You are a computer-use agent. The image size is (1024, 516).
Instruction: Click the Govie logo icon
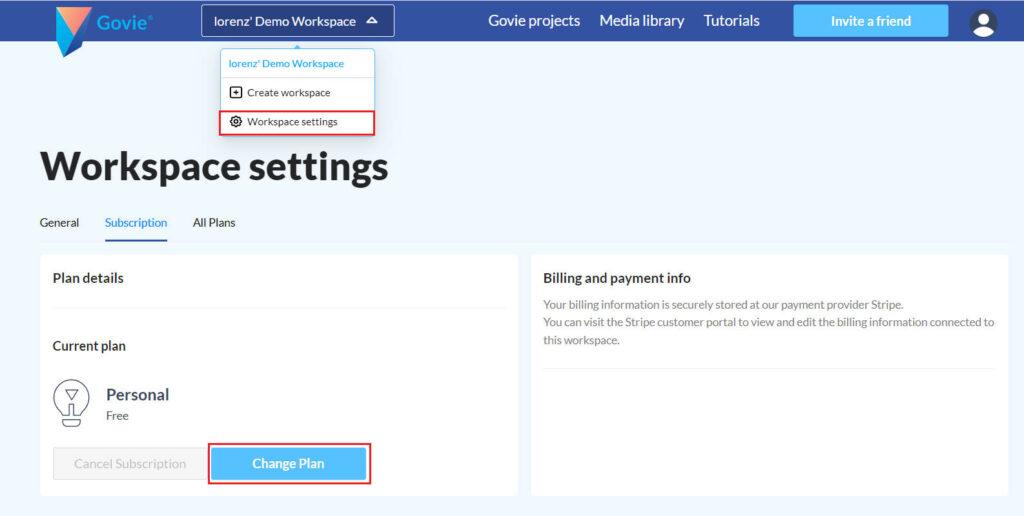point(73,30)
